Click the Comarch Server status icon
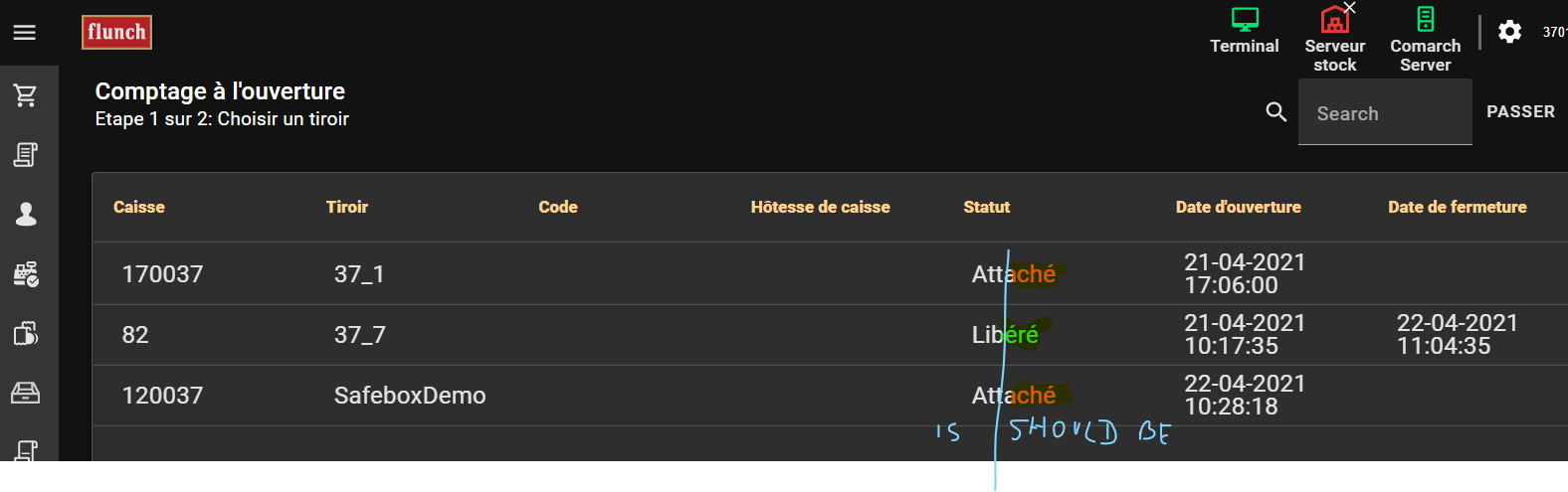This screenshot has width=1568, height=492. click(1425, 20)
